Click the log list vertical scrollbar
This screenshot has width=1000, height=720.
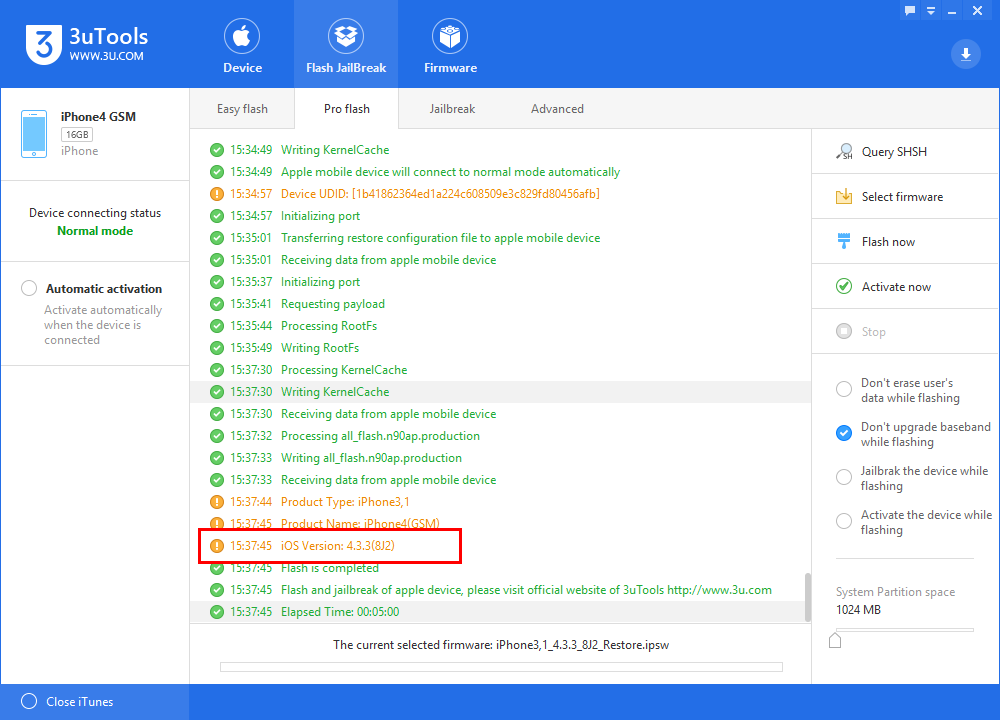(808, 597)
